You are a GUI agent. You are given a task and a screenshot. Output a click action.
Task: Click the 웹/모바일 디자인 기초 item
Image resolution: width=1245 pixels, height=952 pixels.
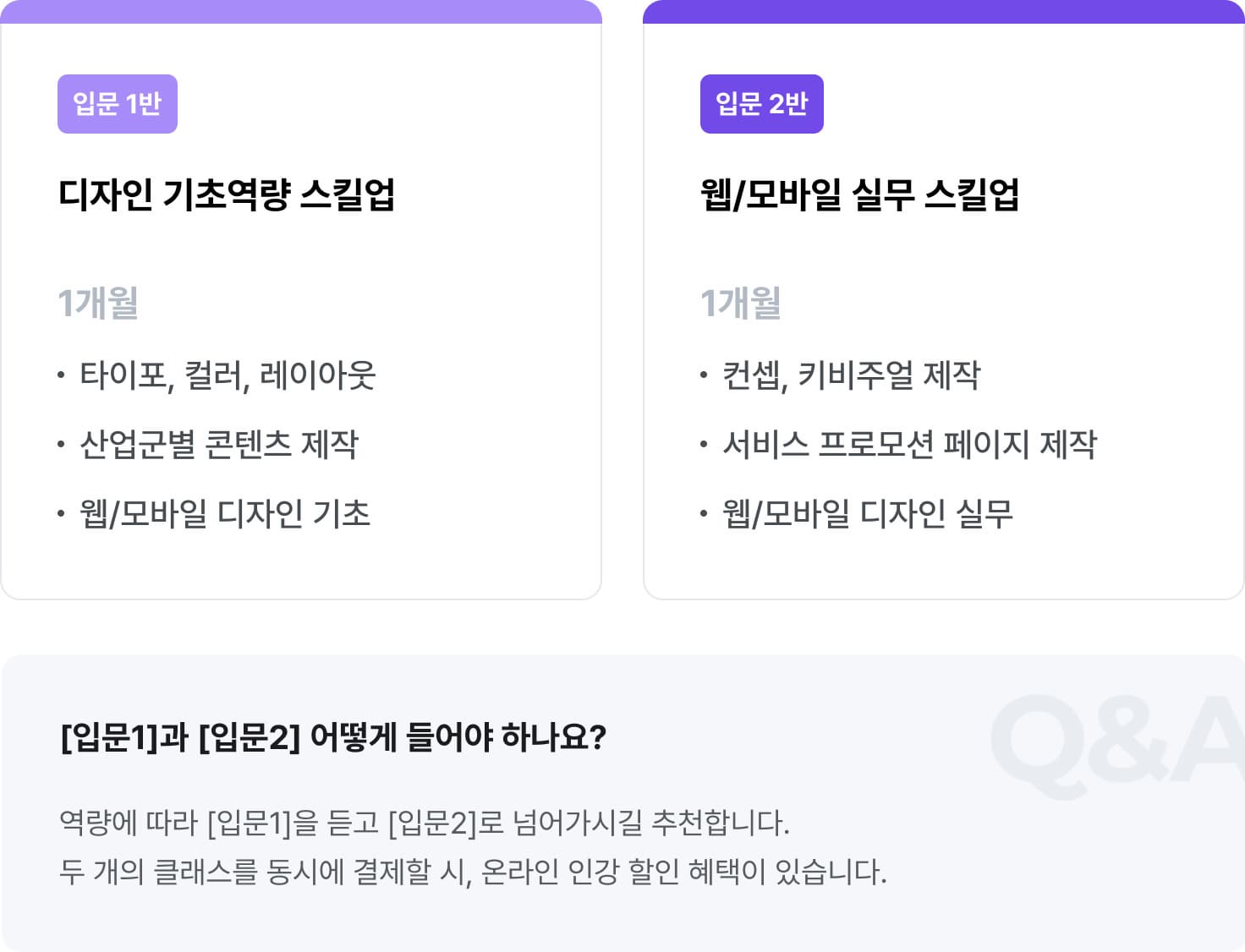pyautogui.click(x=225, y=513)
